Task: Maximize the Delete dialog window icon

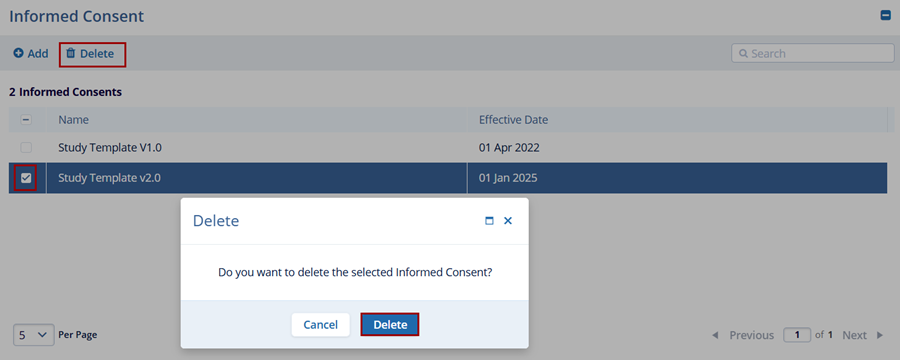Action: 489,221
